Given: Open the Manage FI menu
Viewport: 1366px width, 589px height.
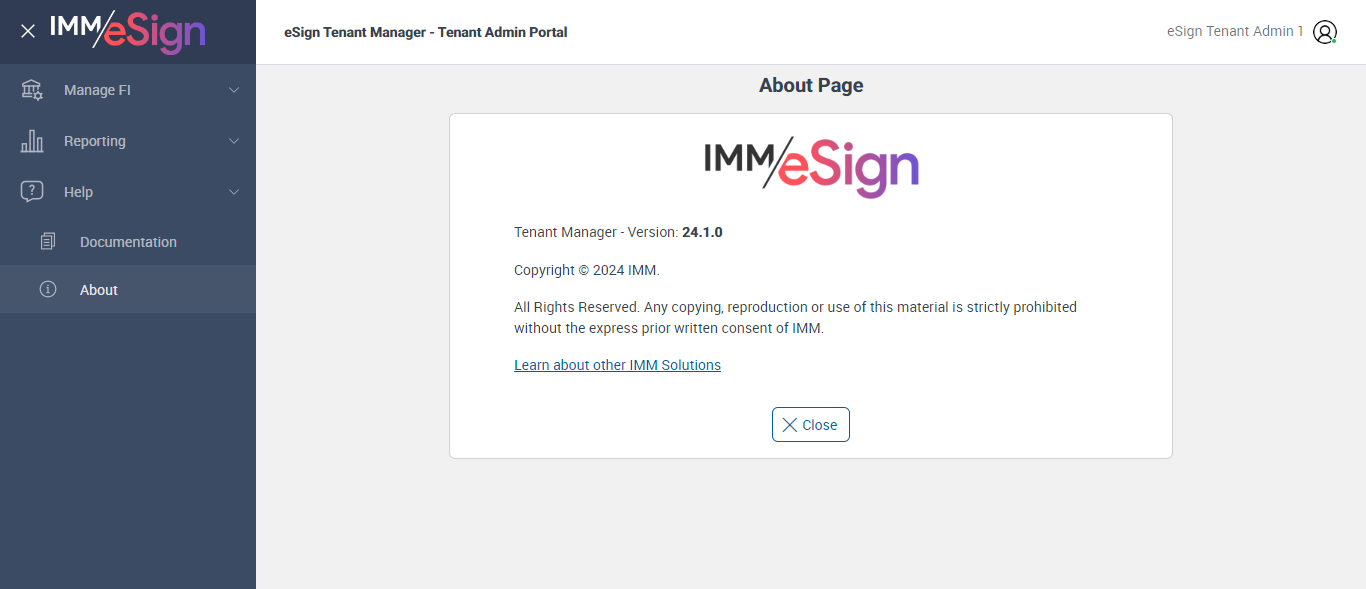Looking at the screenshot, I should pos(128,90).
